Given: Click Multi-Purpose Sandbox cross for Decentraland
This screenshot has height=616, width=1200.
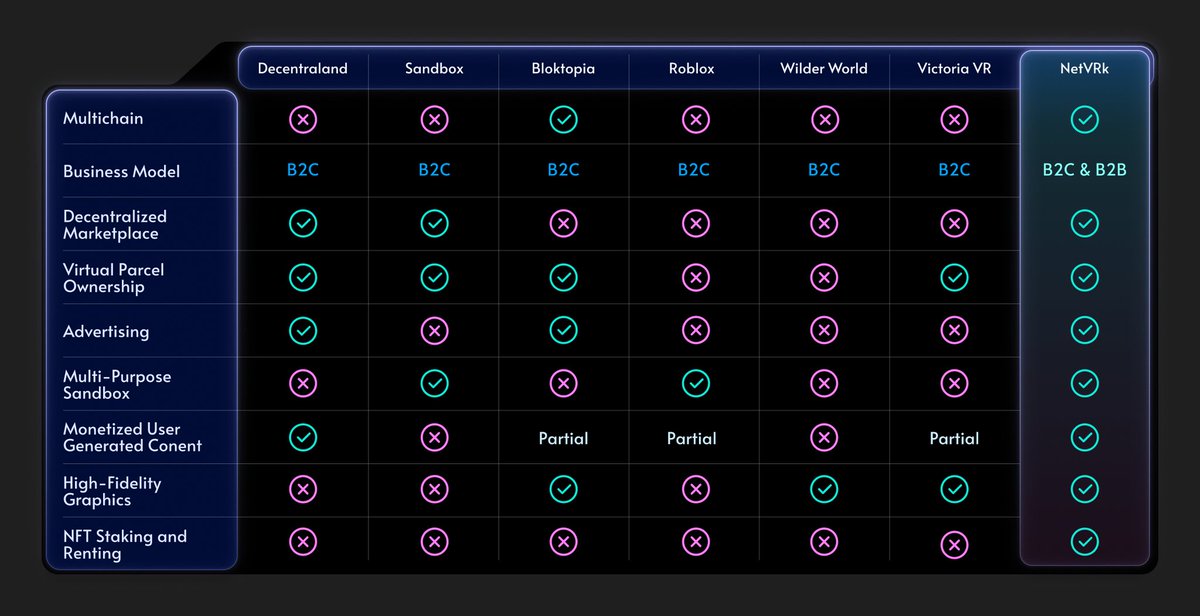Looking at the screenshot, I should (x=303, y=383).
